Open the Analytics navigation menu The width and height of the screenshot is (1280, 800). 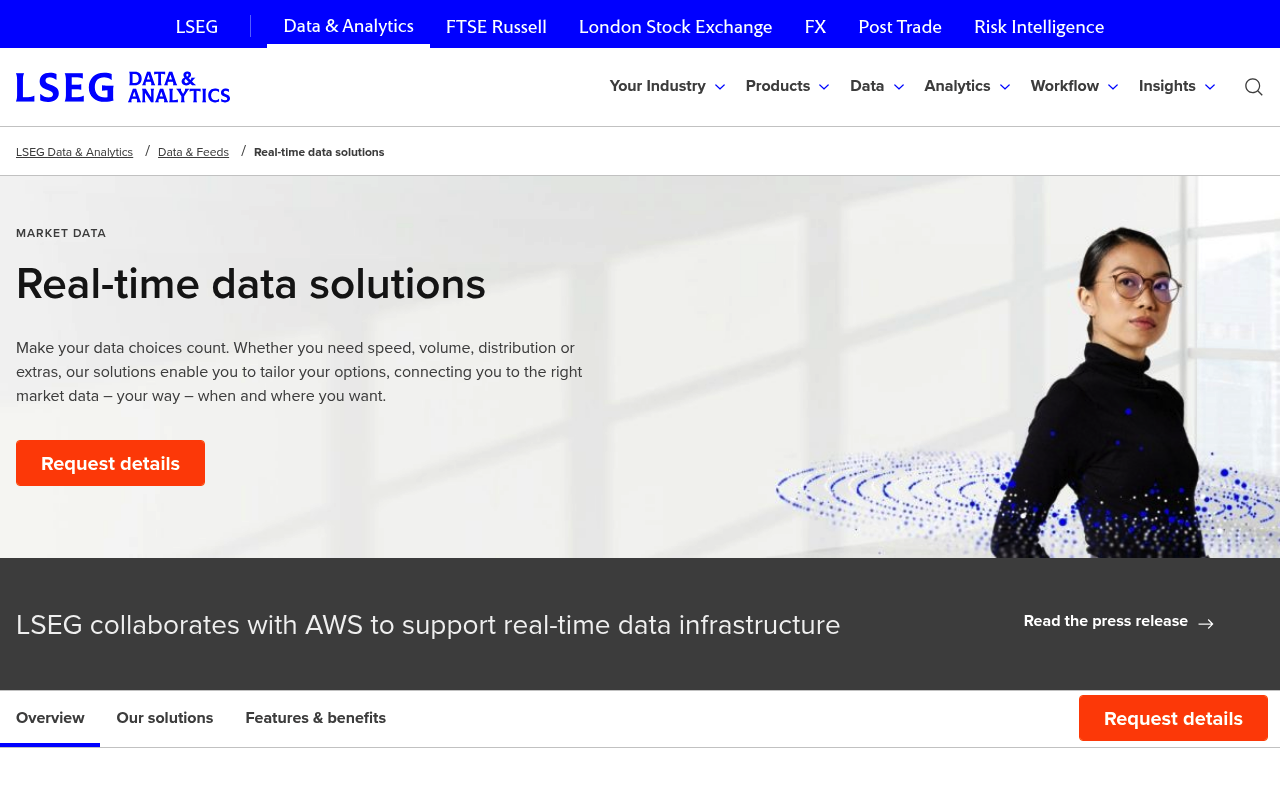click(957, 86)
